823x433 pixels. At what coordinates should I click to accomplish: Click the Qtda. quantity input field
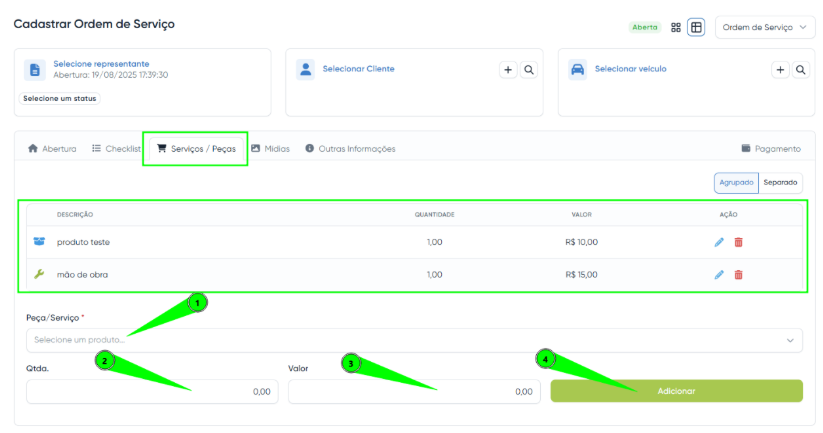[152, 391]
